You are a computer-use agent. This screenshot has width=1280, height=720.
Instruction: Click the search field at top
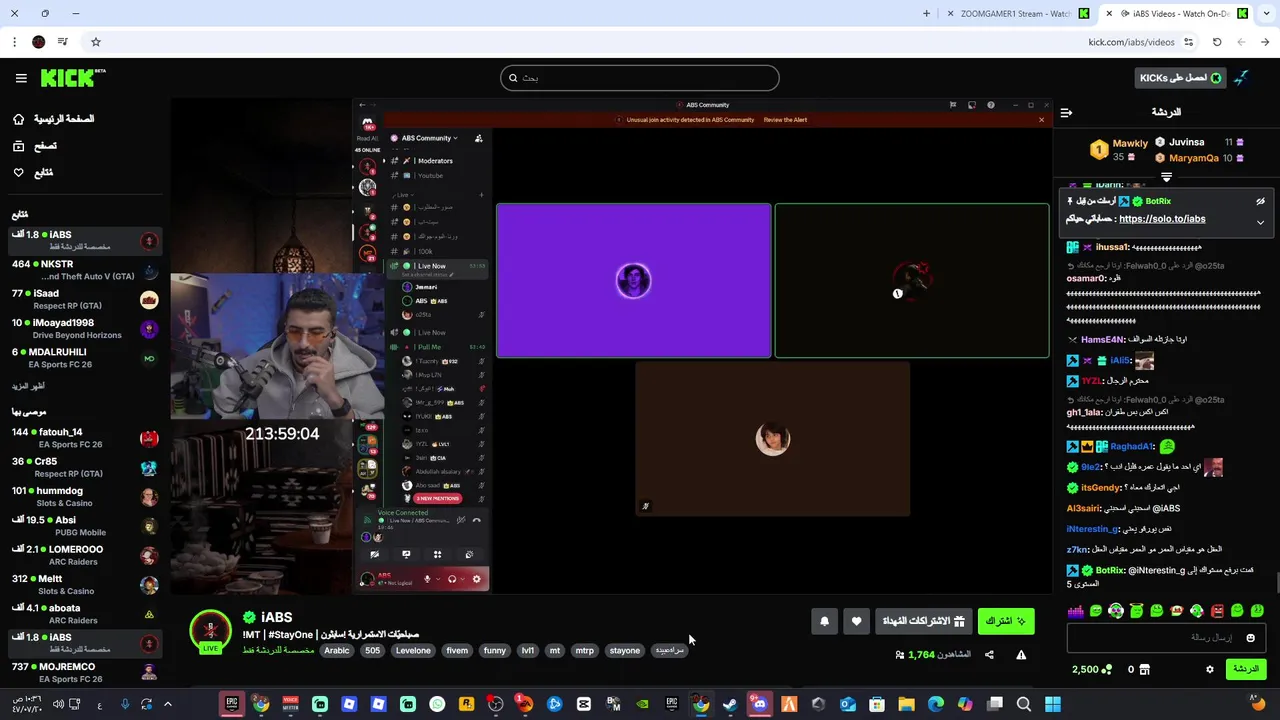640,78
